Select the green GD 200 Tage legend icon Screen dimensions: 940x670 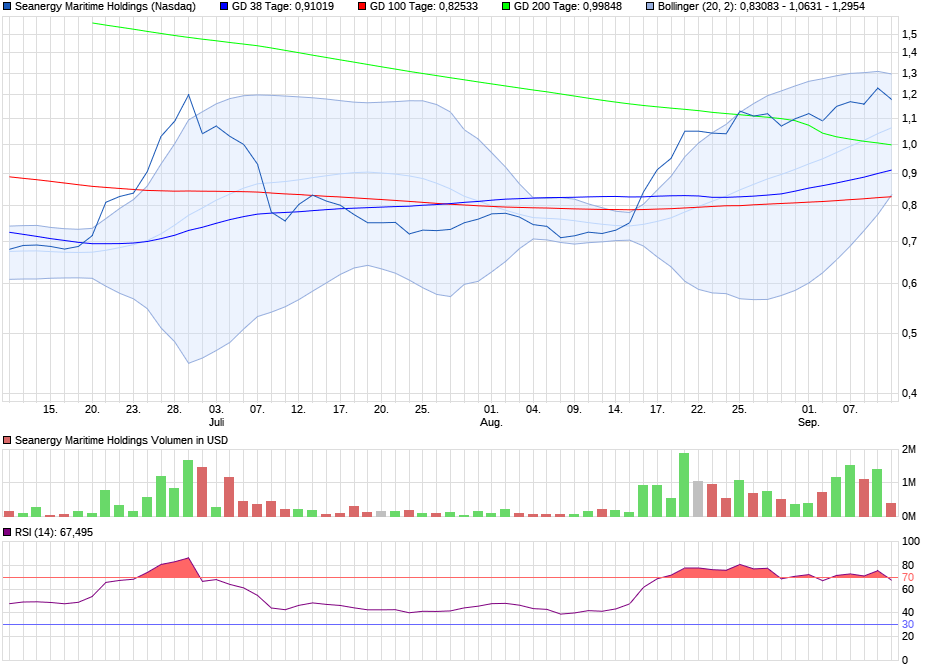505,8
